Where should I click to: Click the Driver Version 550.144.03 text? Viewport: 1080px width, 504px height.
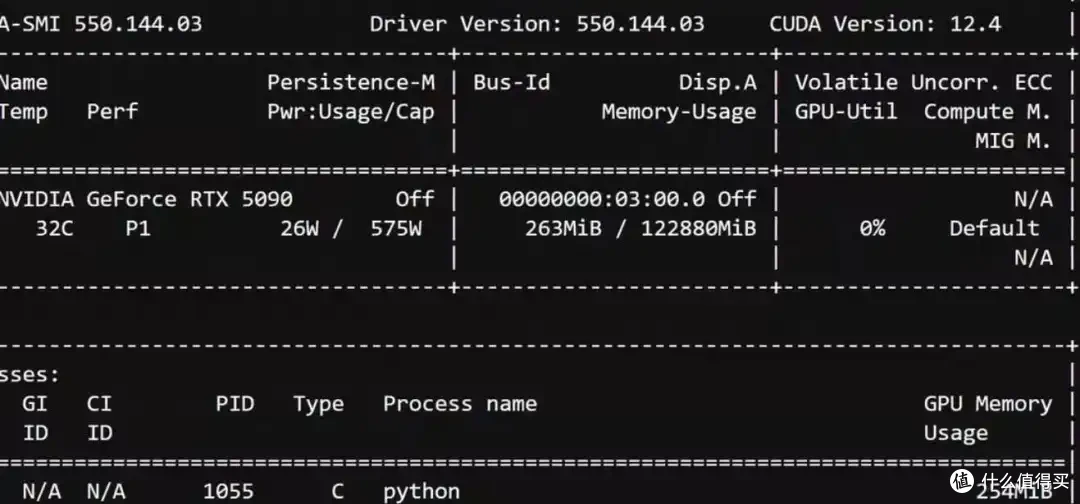(537, 24)
